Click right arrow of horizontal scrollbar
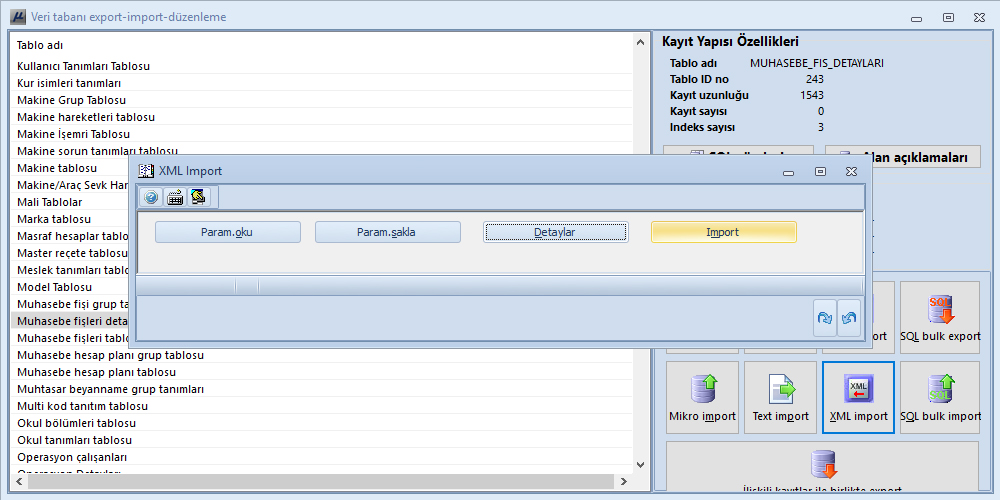 (x=624, y=482)
